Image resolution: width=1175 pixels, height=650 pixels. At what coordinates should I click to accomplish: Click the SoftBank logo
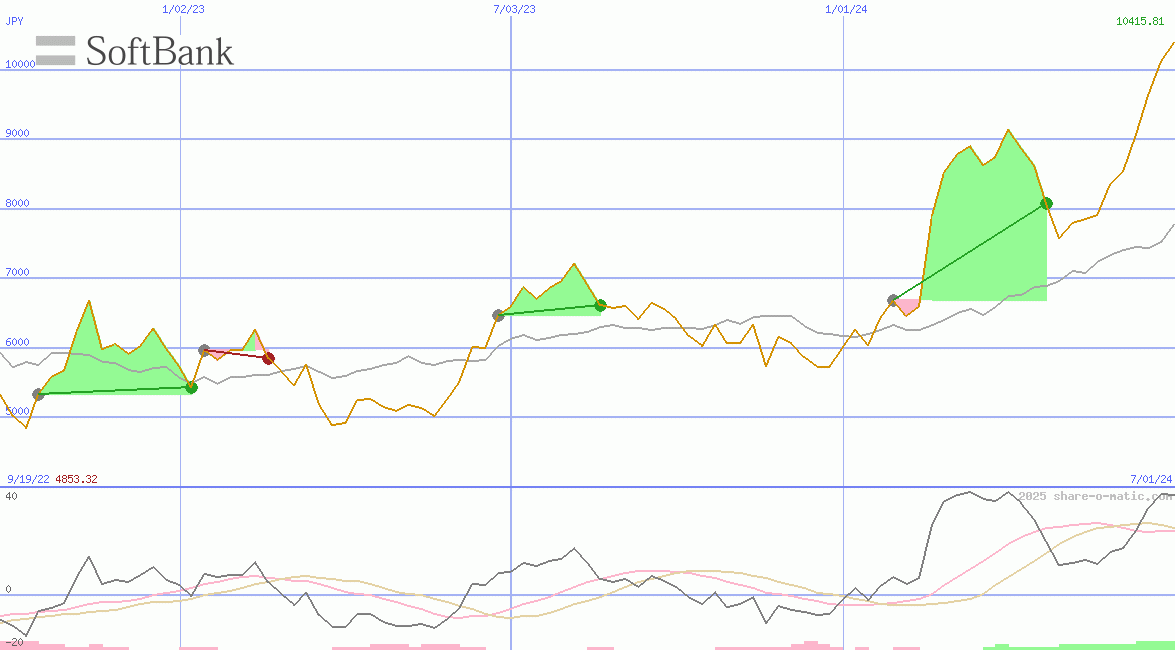coord(135,50)
